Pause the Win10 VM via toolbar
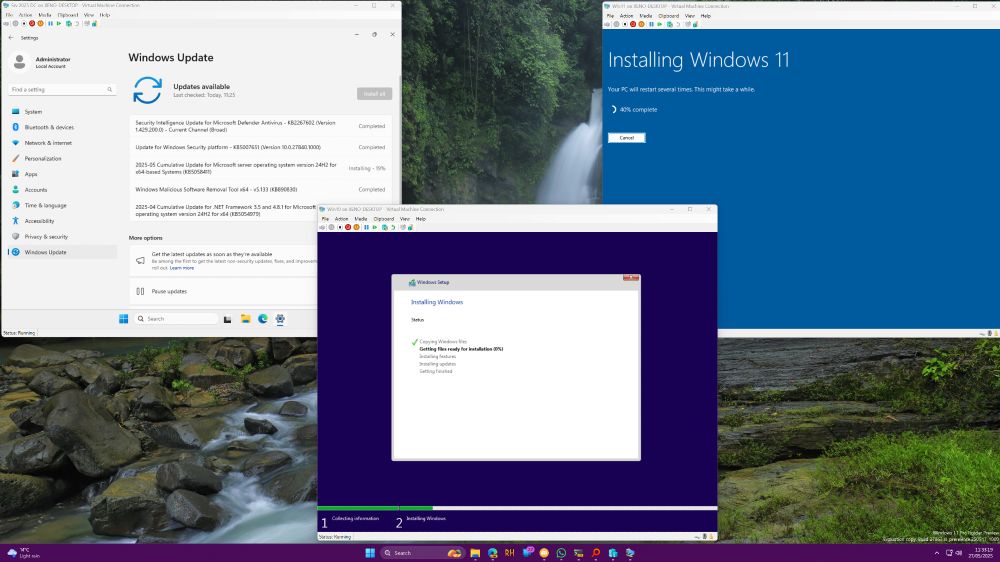 click(x=366, y=227)
